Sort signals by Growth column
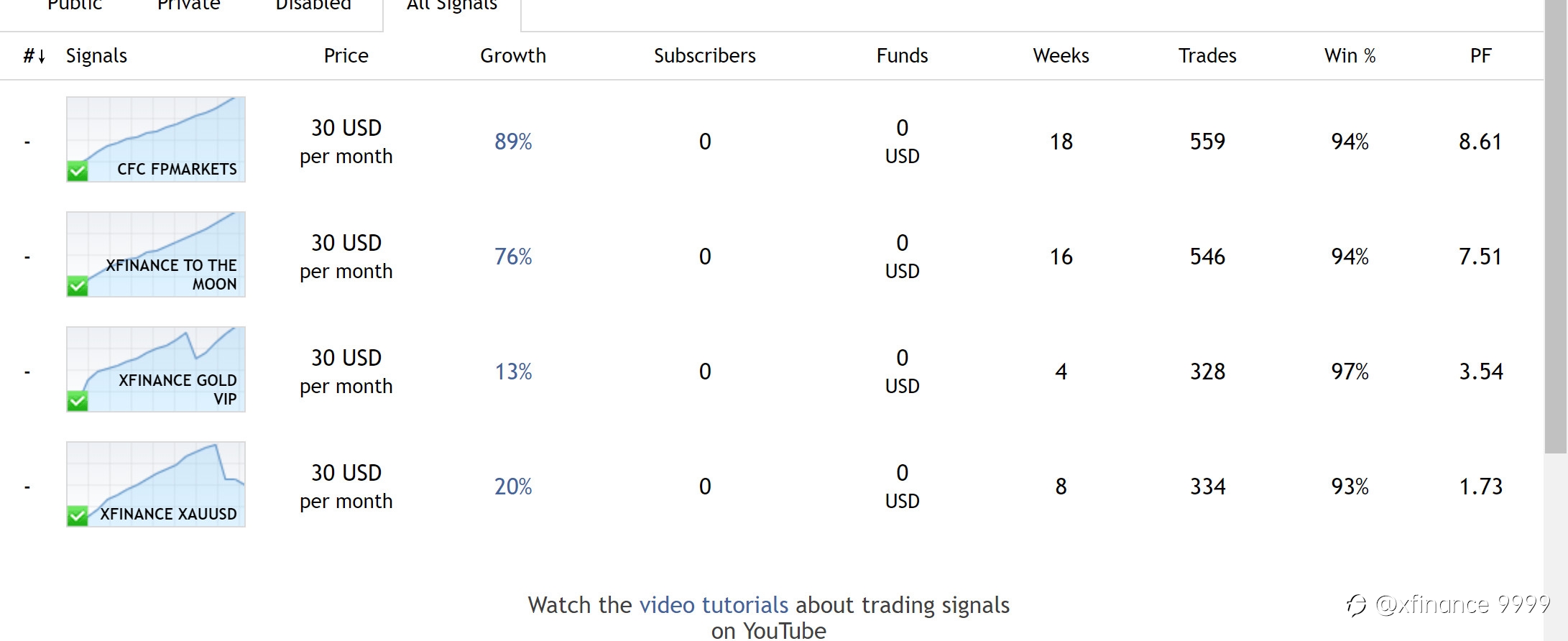Viewport: 1568px width, 641px height. (513, 56)
